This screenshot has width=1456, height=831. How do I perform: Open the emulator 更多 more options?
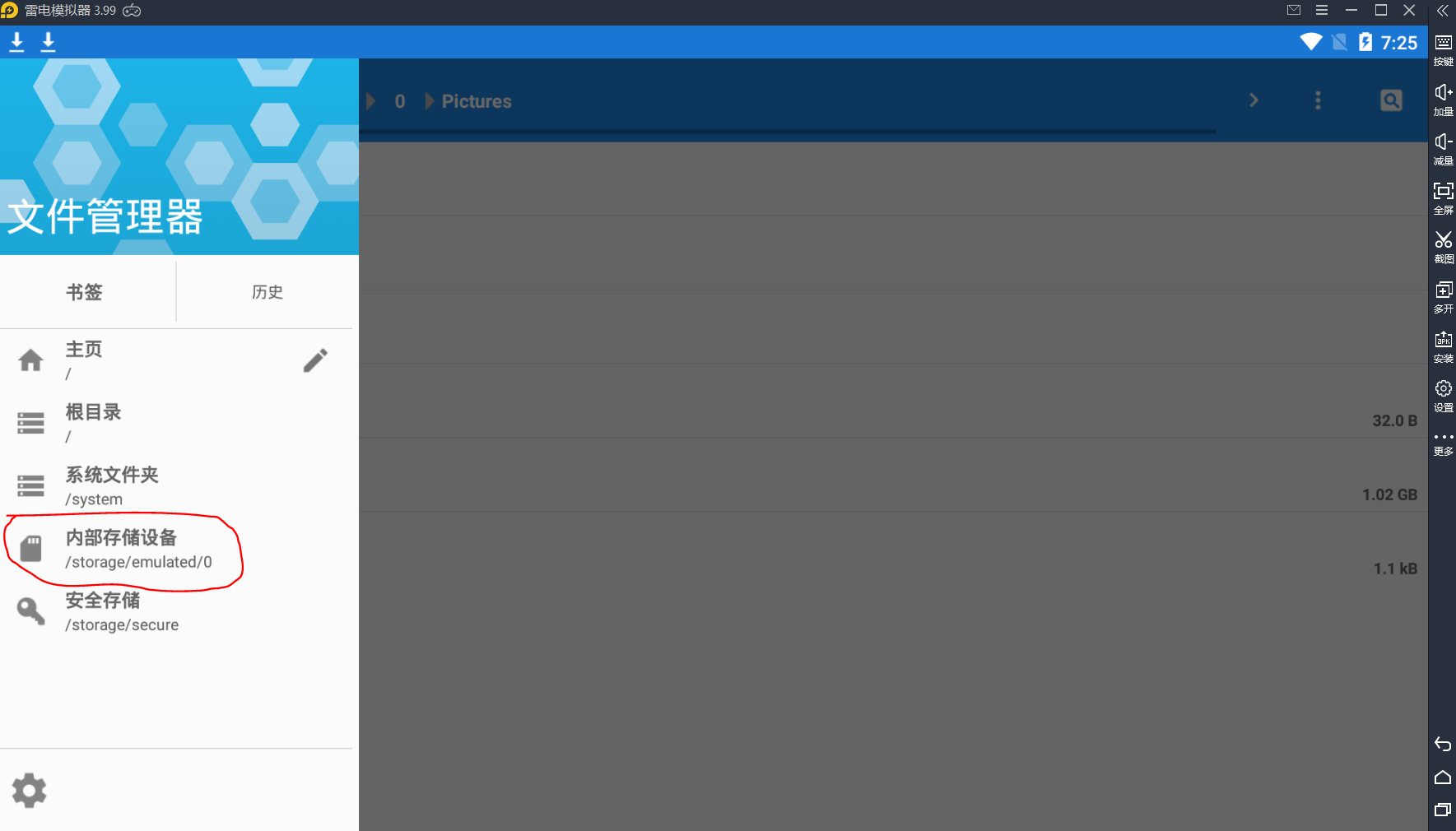coord(1443,443)
